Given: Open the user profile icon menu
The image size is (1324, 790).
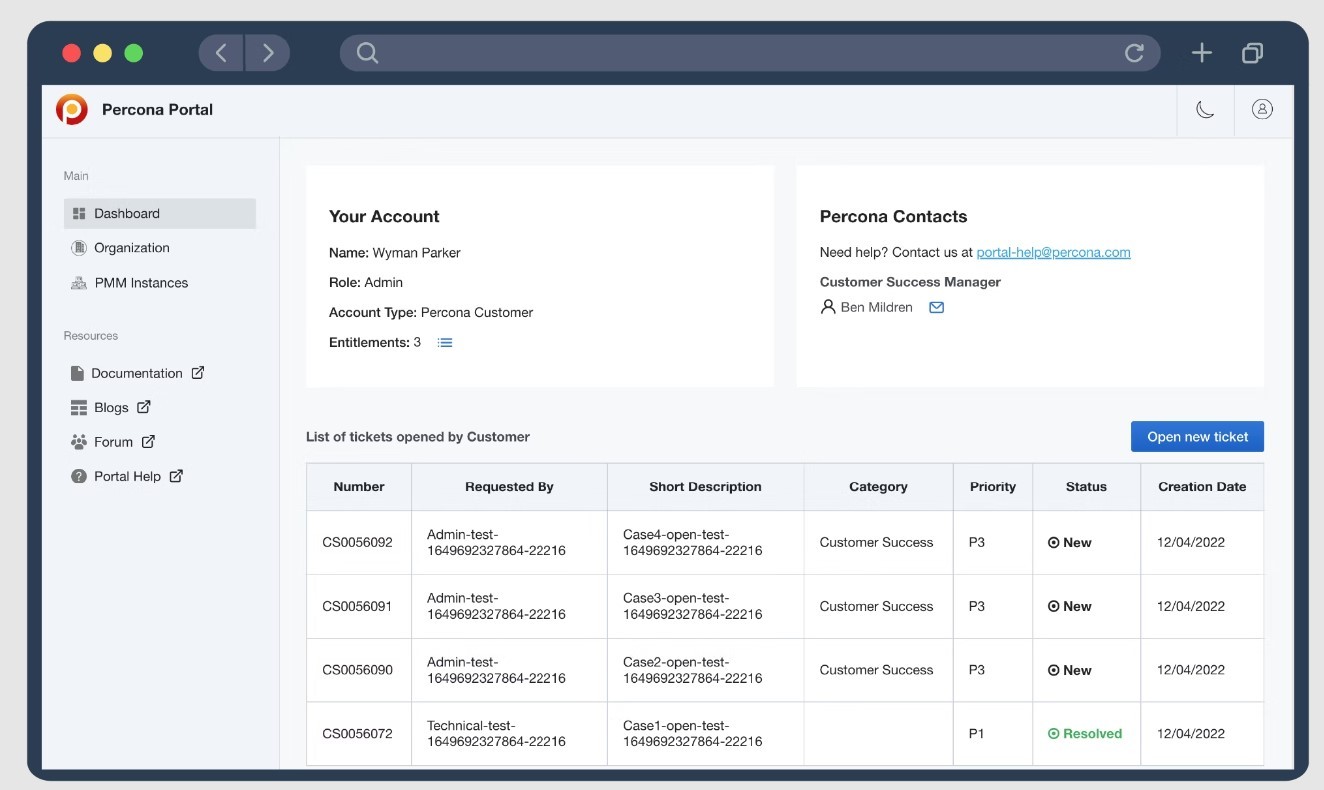Looking at the screenshot, I should (1262, 110).
